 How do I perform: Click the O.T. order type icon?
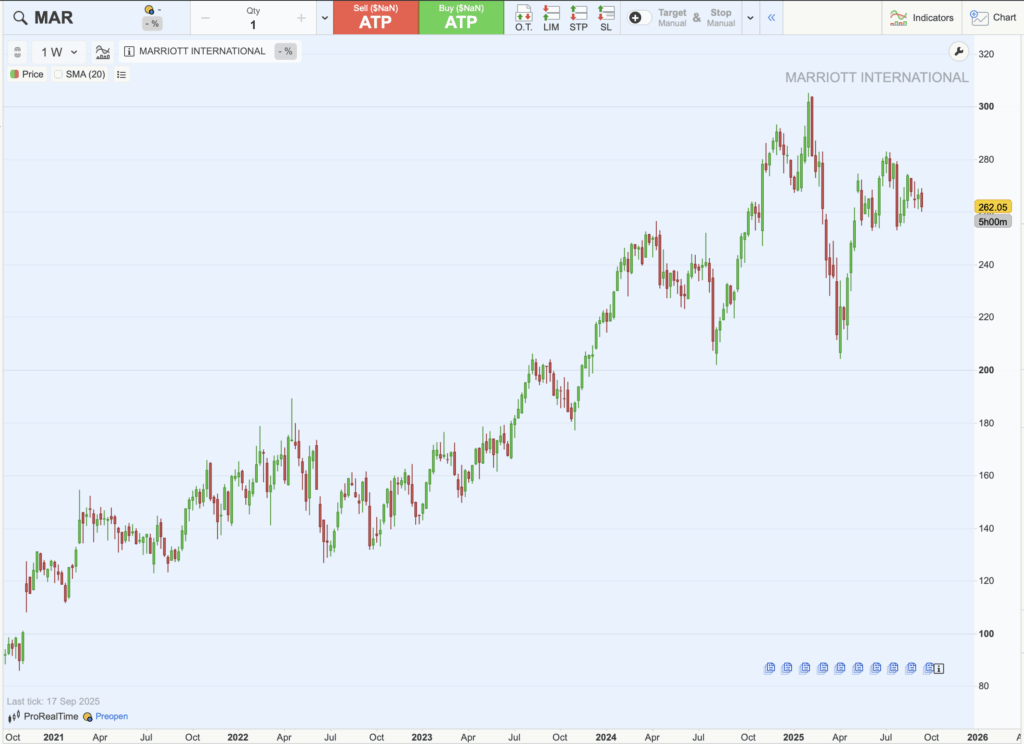coord(522,17)
